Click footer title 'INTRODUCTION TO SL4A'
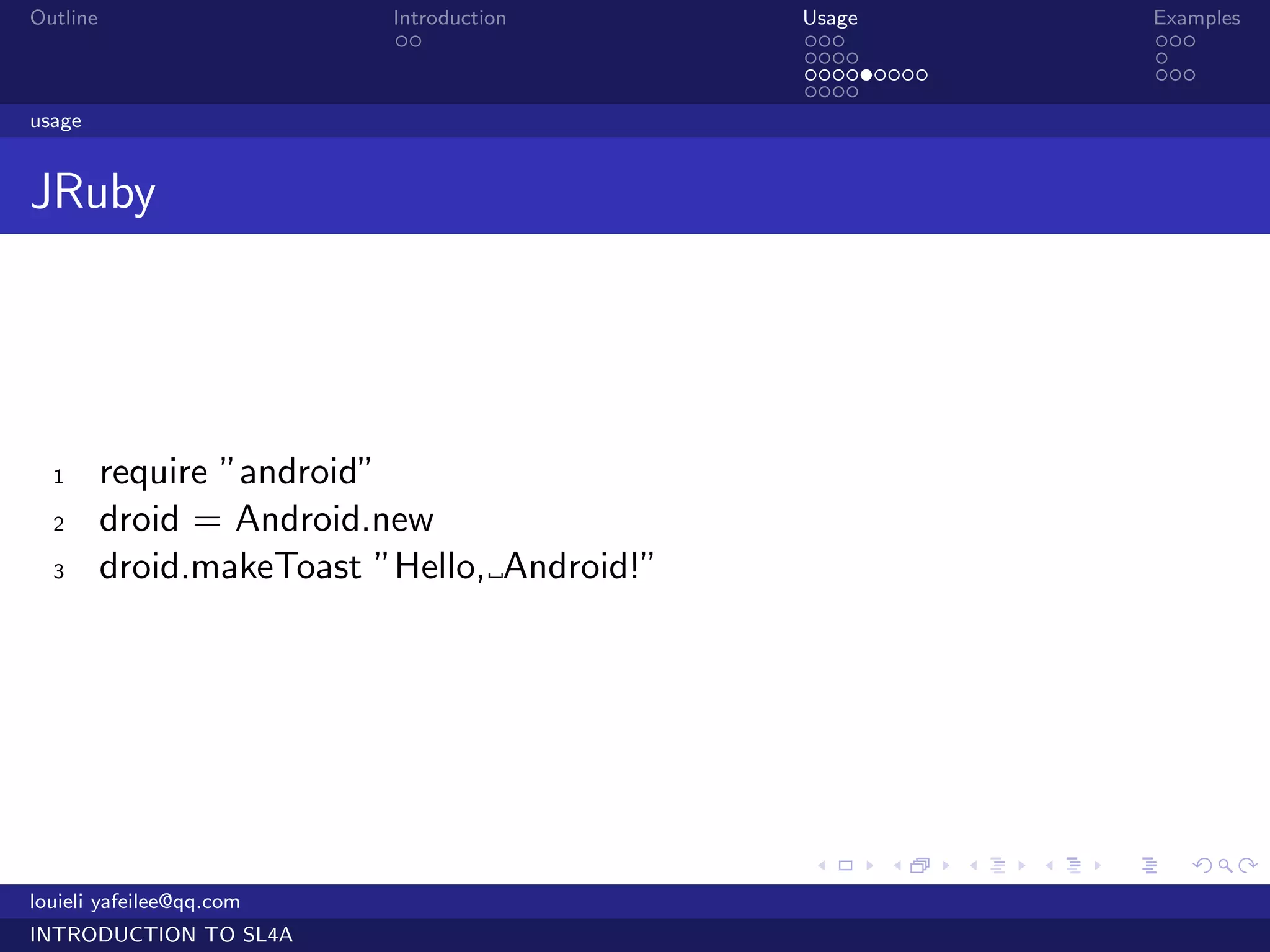This screenshot has height=952, width=1270. [161, 935]
